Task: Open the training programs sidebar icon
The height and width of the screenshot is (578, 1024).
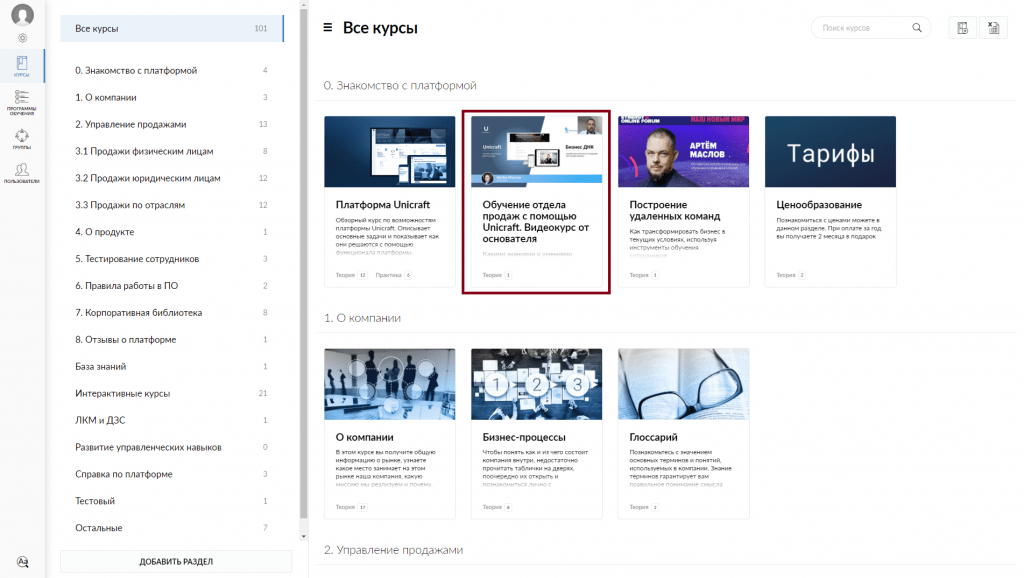Action: tap(22, 103)
